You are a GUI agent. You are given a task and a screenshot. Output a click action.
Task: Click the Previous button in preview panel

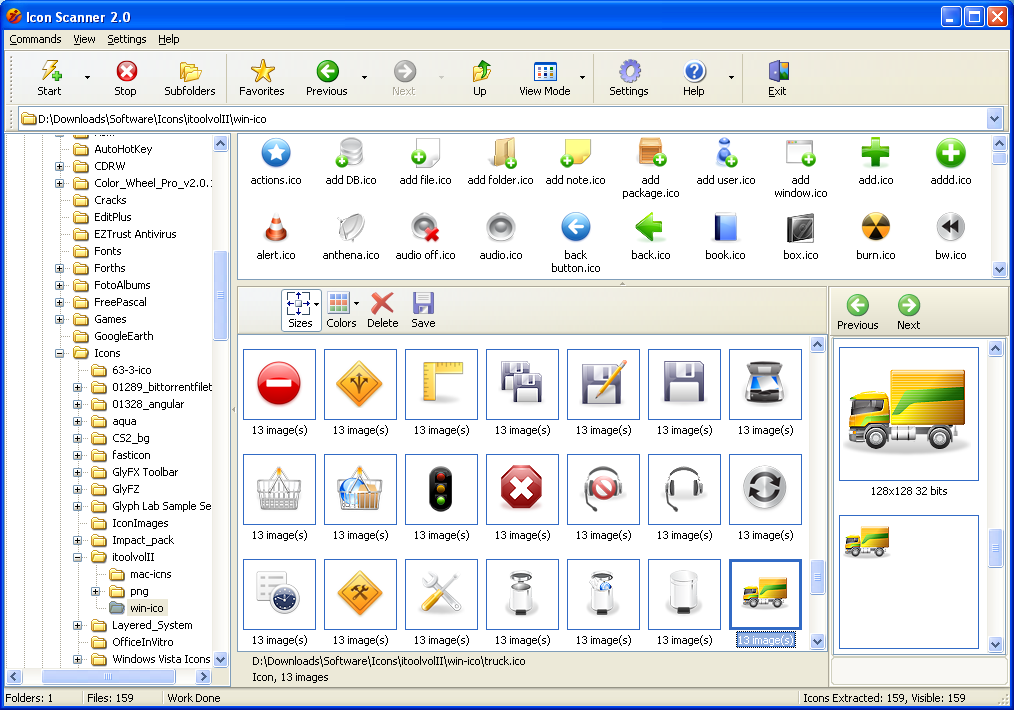coord(857,306)
